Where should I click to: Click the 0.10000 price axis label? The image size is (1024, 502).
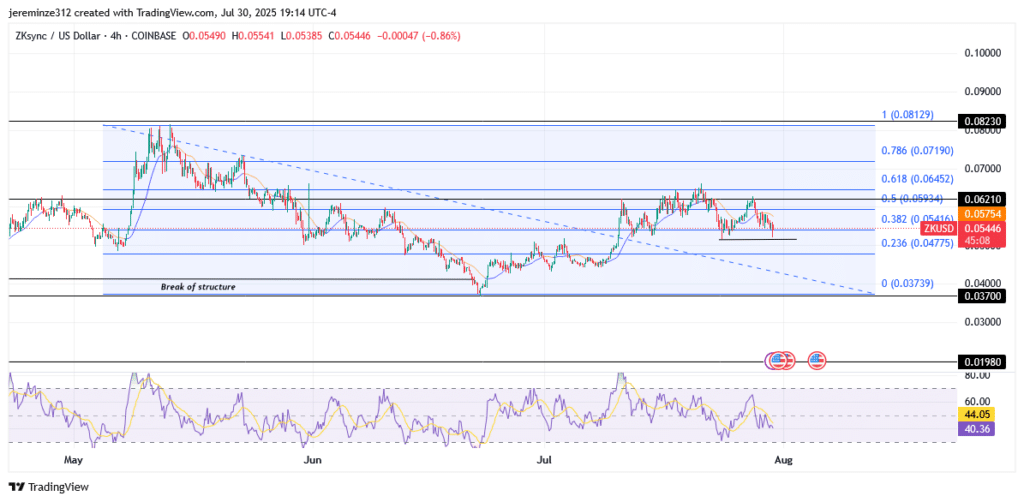tap(982, 53)
